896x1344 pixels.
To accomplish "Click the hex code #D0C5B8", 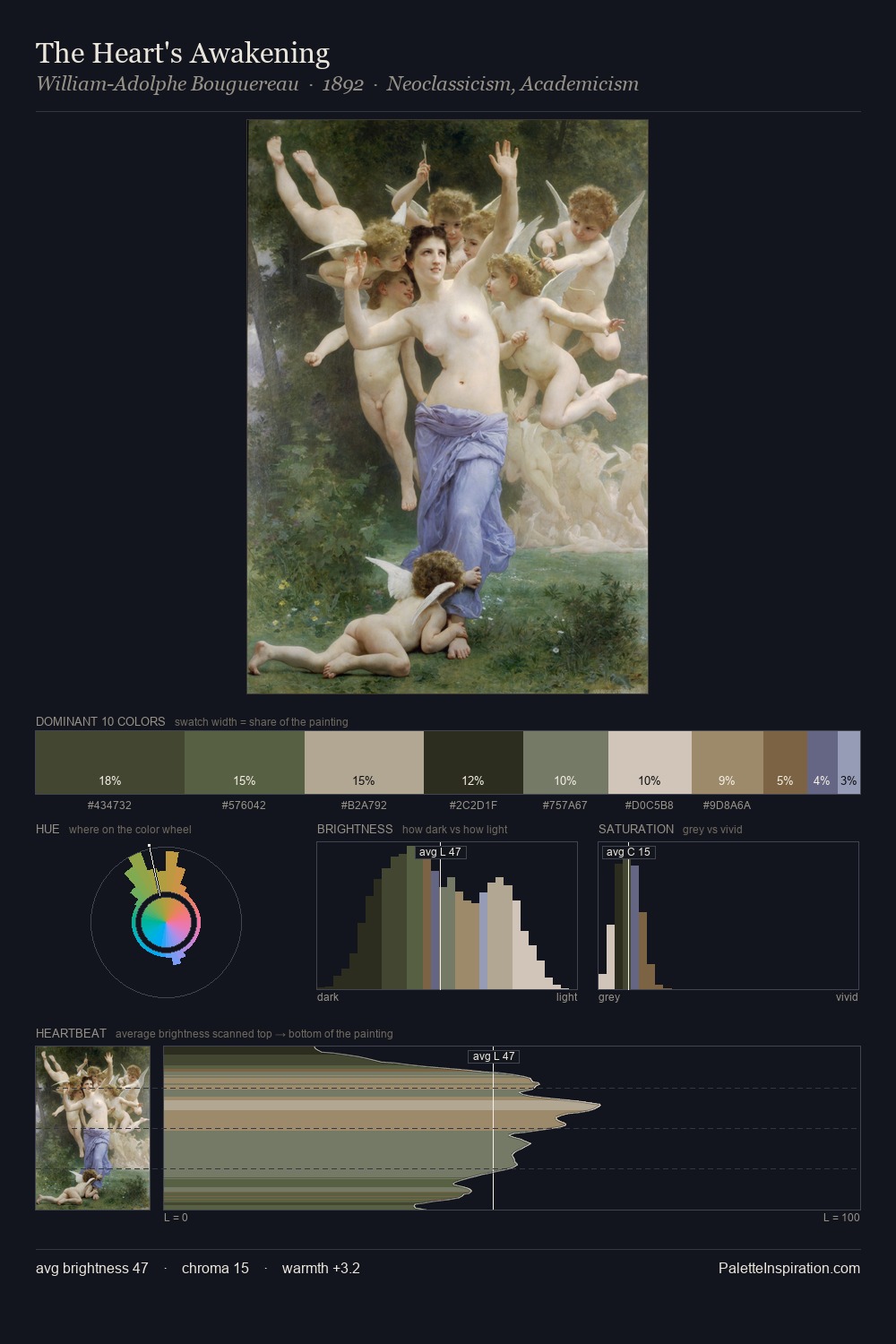I will tap(650, 806).
